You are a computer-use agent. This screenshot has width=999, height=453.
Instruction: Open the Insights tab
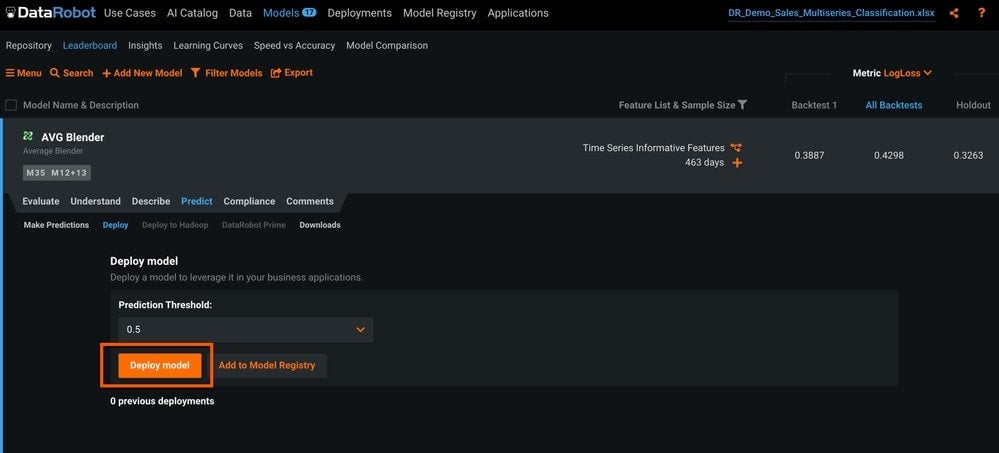tap(145, 46)
